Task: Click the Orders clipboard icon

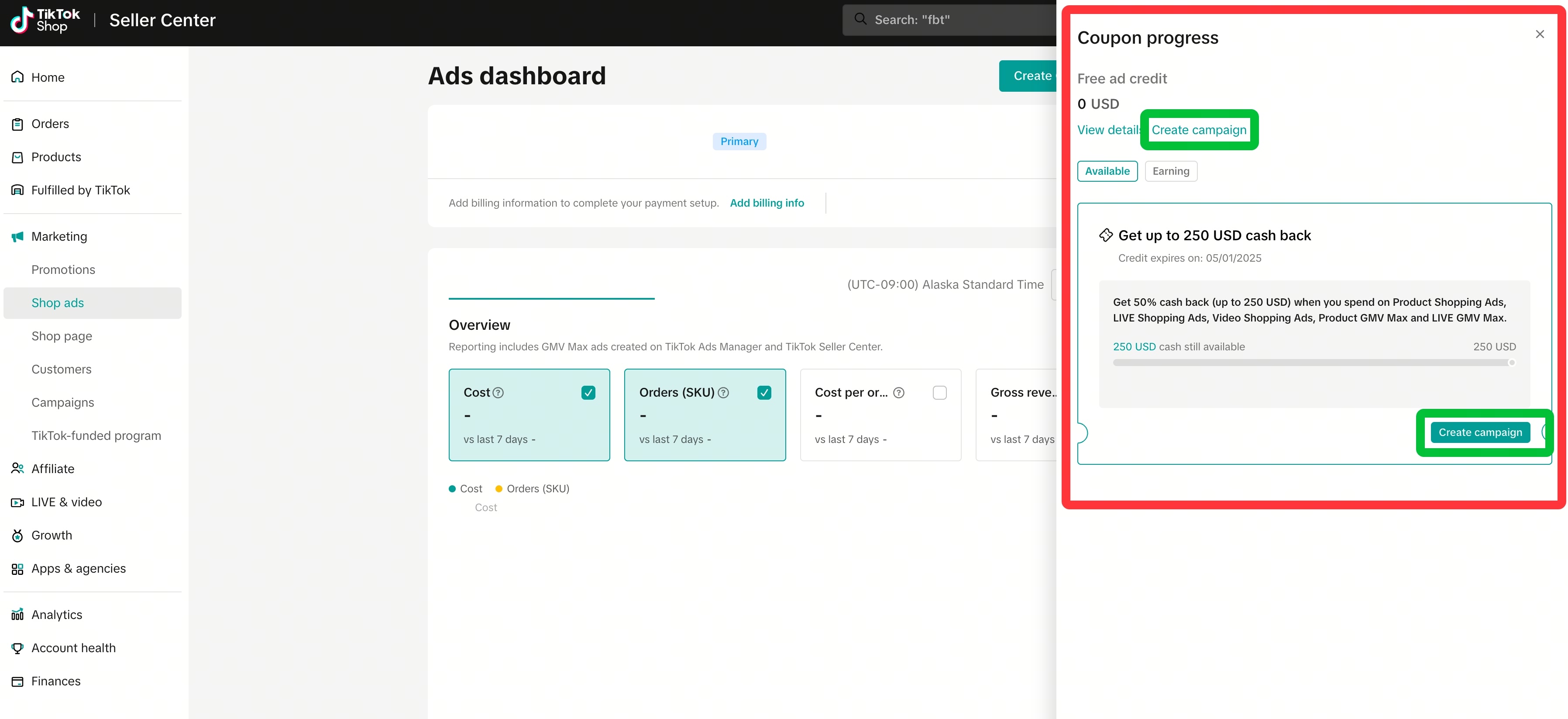Action: coord(17,124)
